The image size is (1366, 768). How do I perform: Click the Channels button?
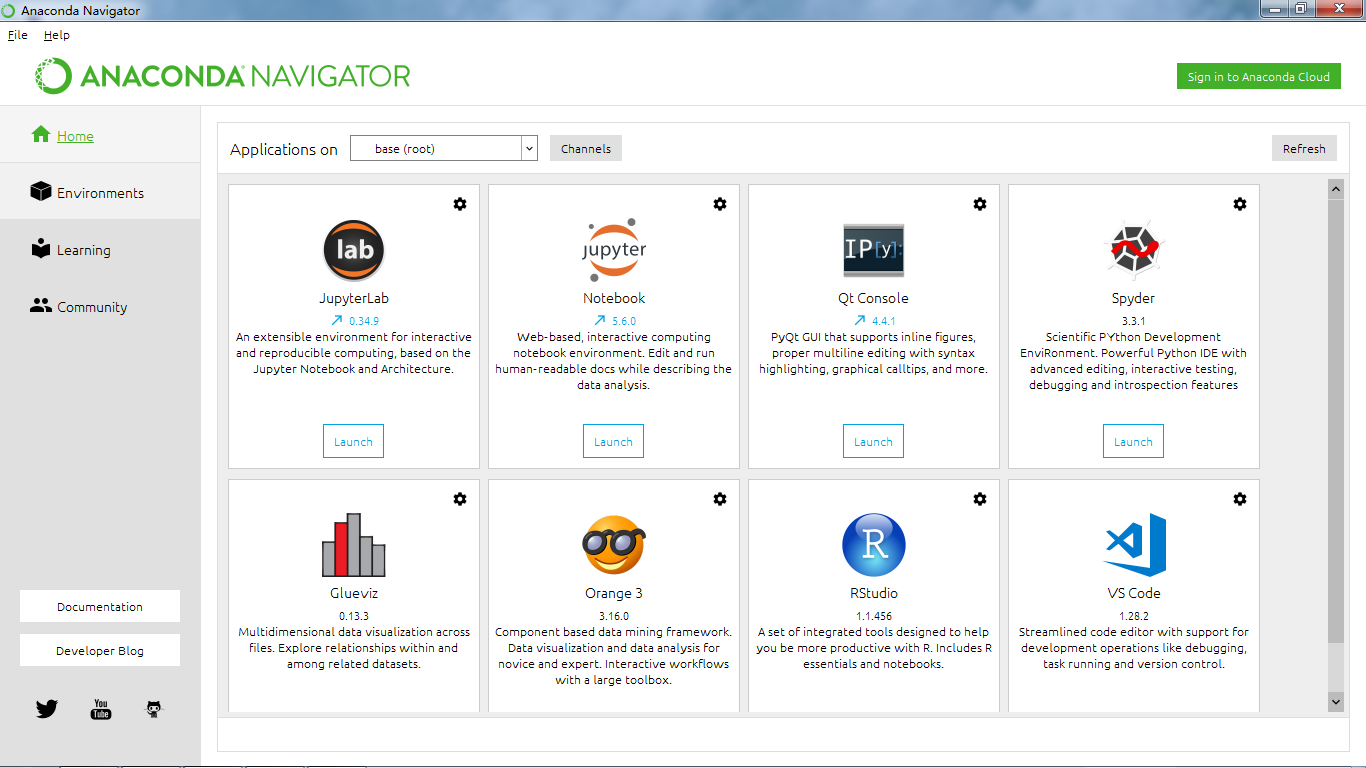(586, 148)
